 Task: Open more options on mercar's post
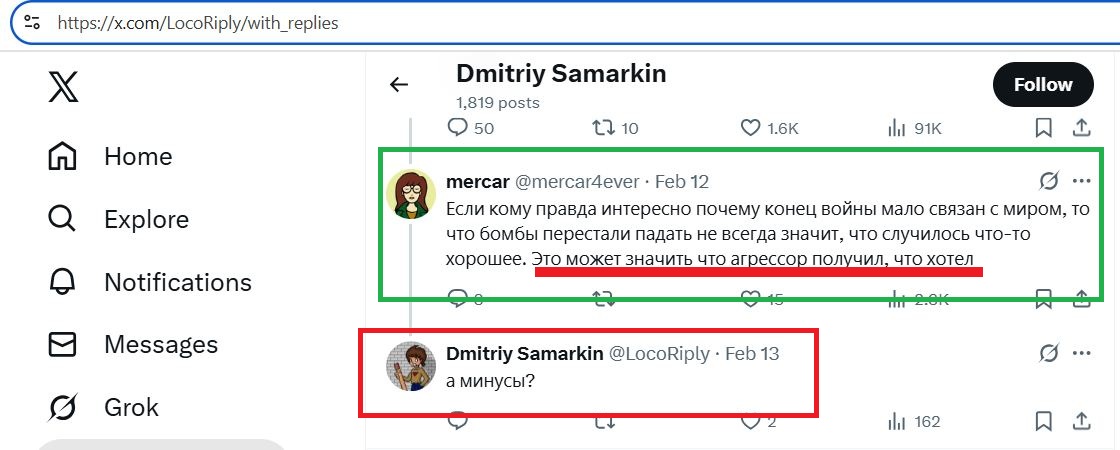[x=1081, y=181]
